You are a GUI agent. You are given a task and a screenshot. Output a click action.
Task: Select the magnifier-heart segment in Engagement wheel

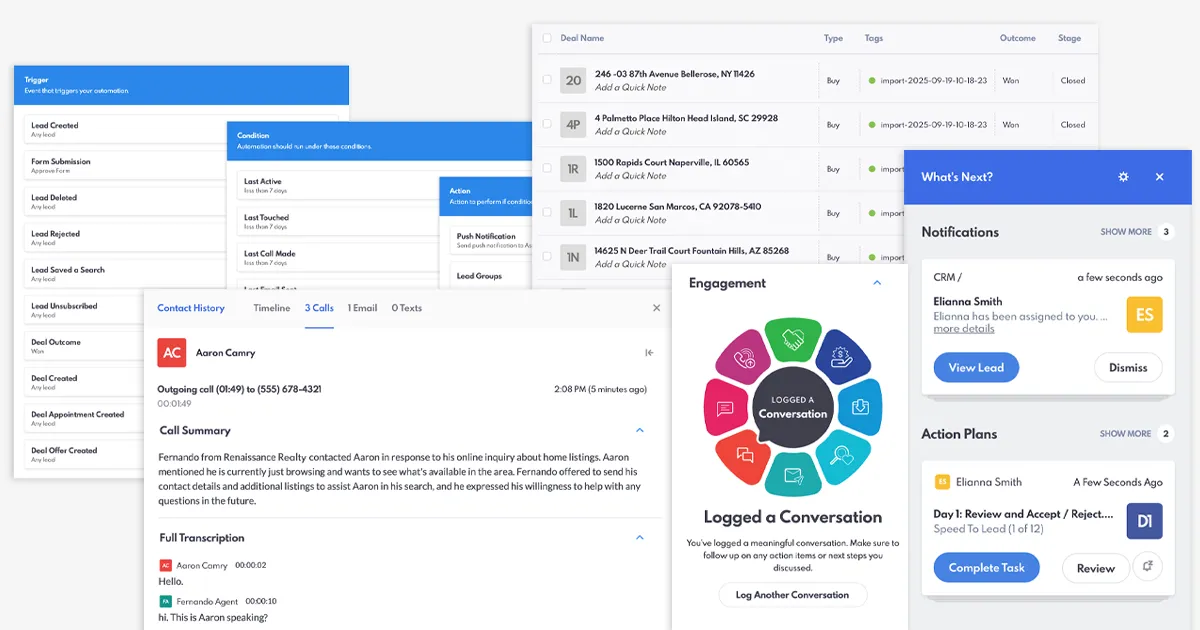pos(841,455)
